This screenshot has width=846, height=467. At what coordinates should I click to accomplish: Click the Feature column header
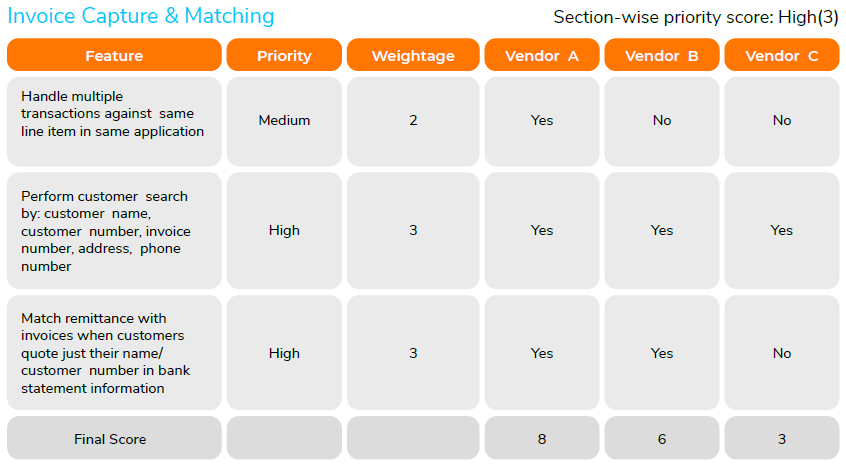click(114, 56)
